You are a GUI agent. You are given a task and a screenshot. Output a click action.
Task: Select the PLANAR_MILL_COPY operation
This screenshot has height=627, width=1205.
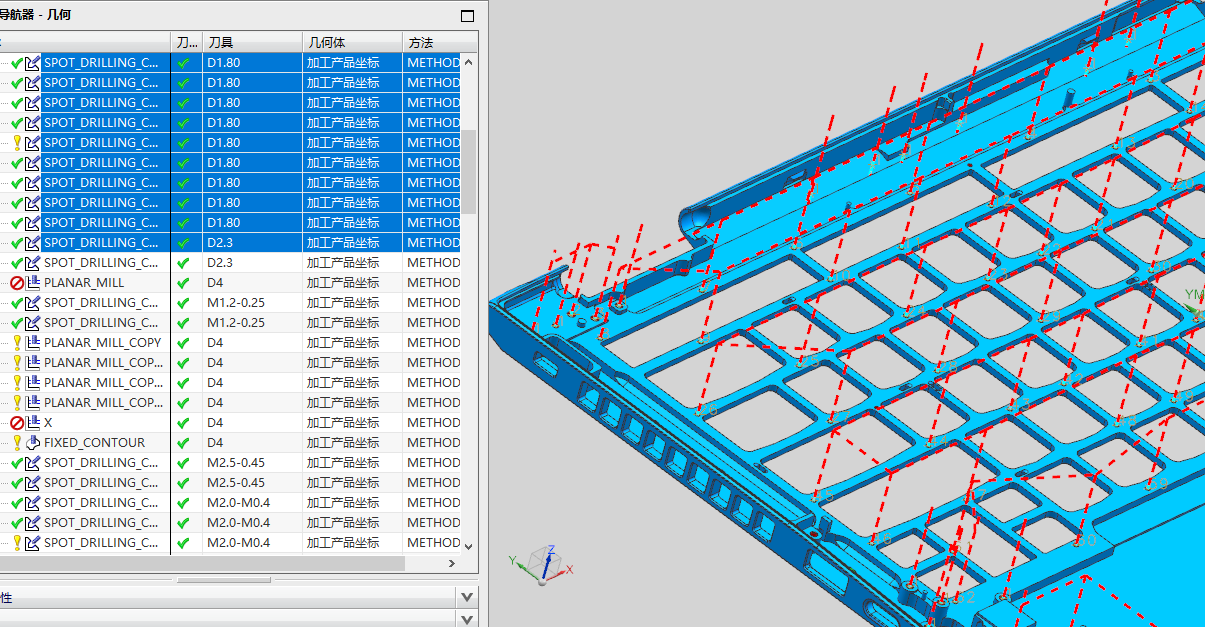(x=103, y=343)
